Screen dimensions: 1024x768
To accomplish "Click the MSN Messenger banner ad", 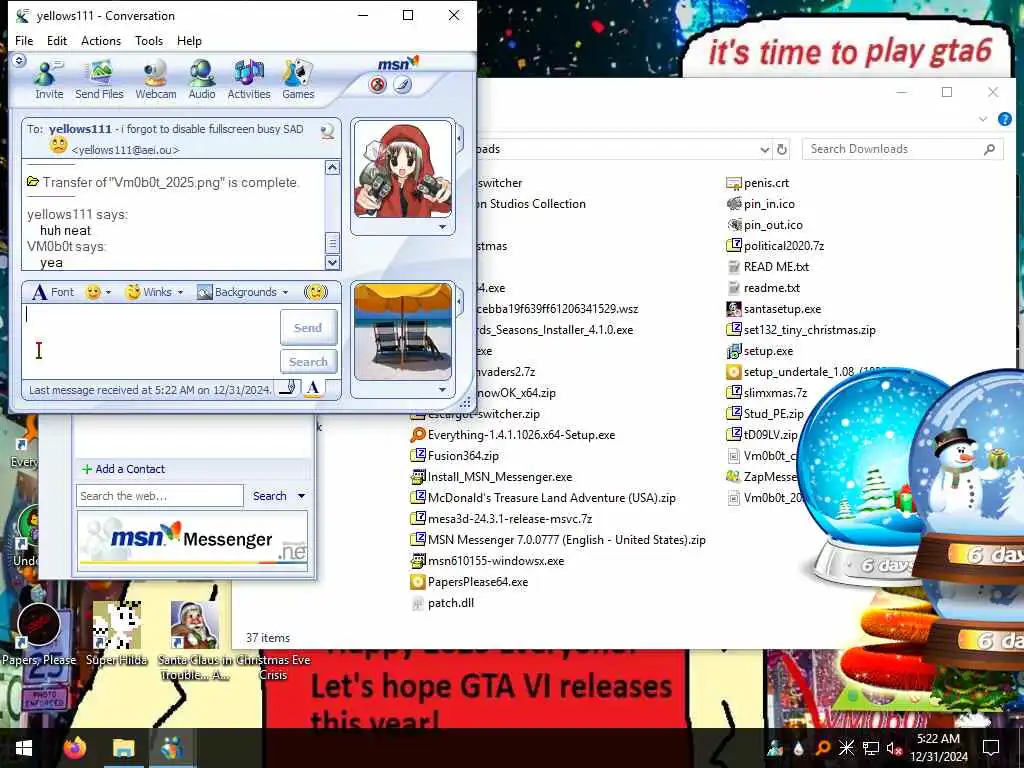I will click(192, 541).
